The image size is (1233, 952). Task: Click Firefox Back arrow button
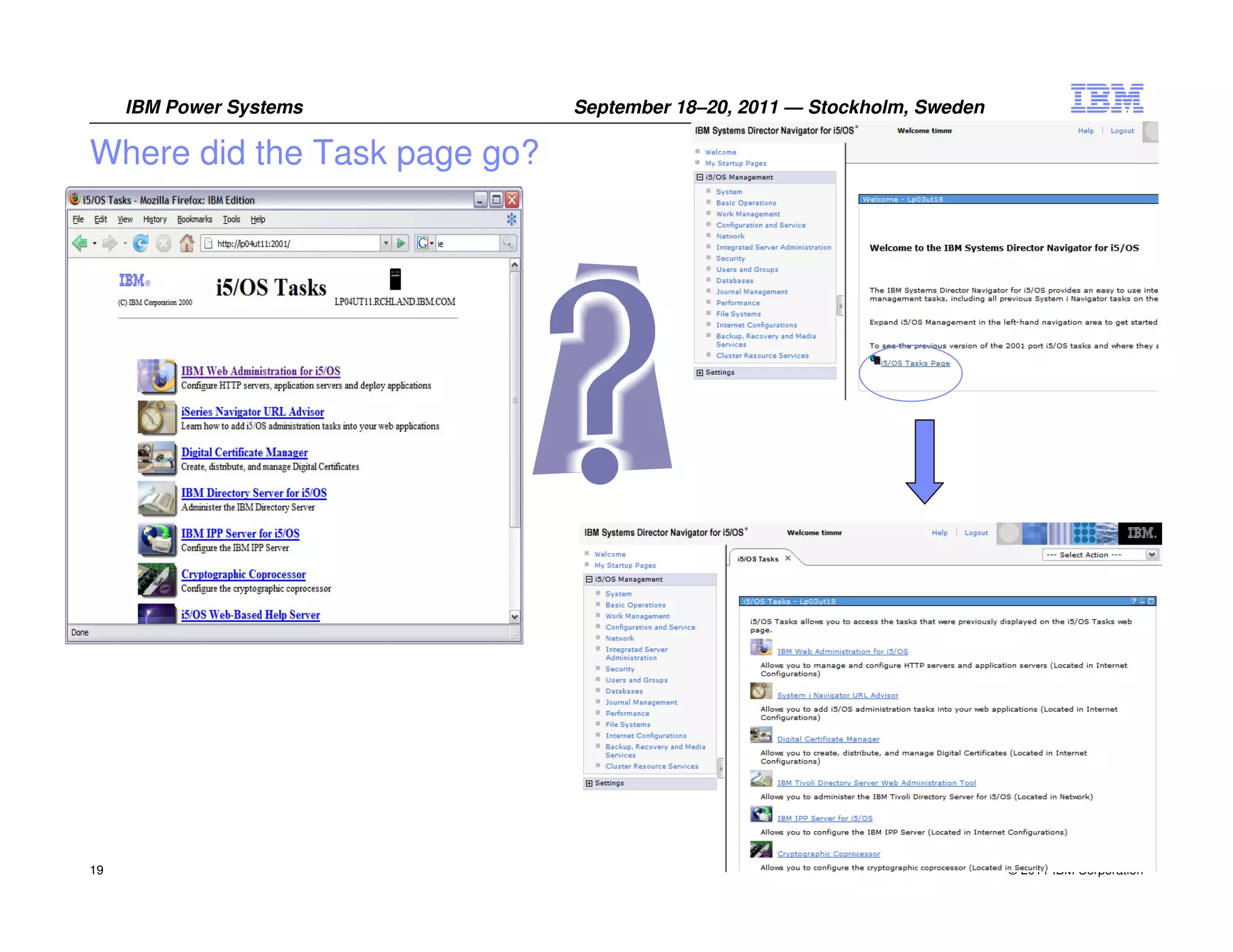79,243
